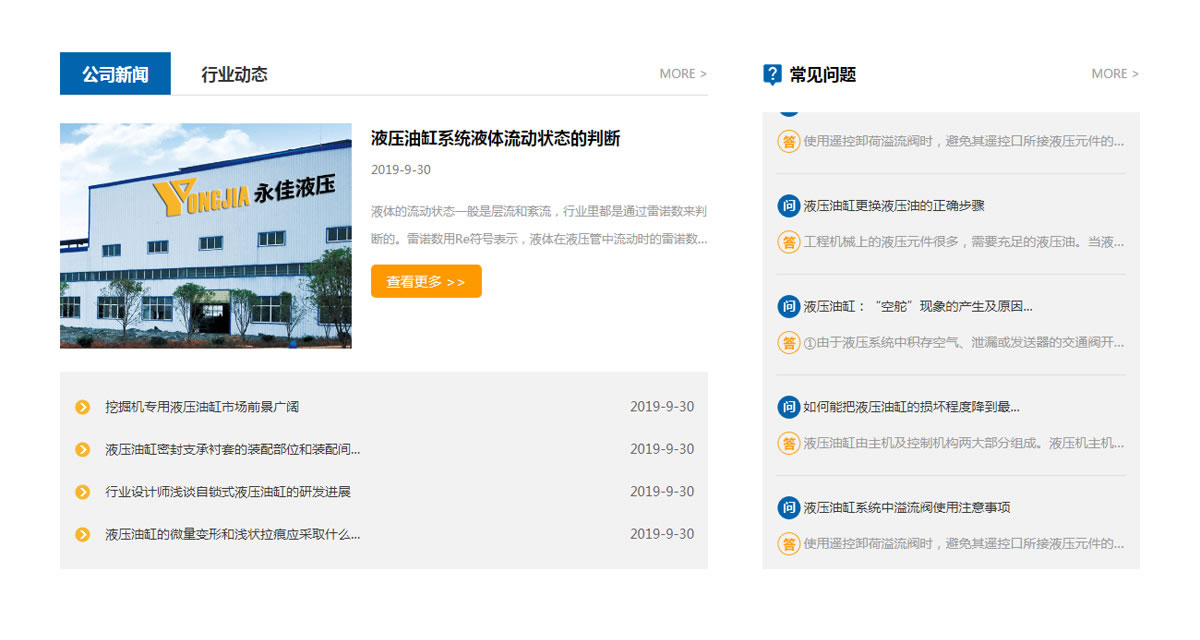Screen dimensions: 1200x640
Task: Open answer text 液压油缸由主机及控制机构两大部分组成
Action: [x=964, y=443]
